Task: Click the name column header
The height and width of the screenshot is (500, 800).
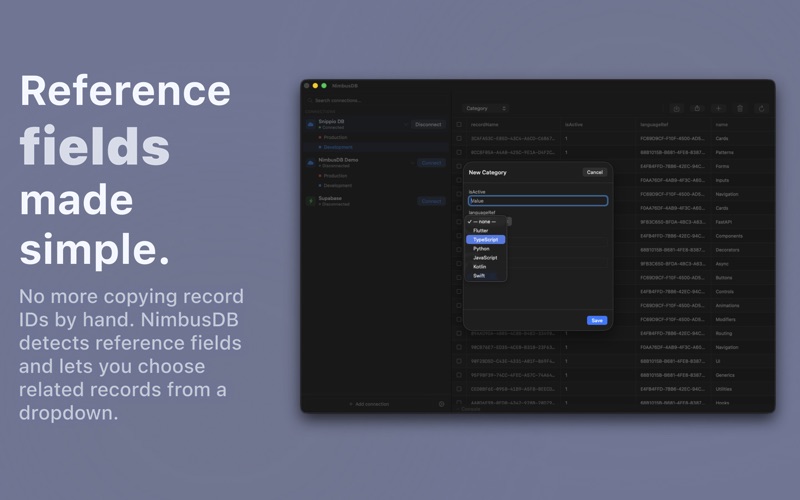Action: click(721, 124)
